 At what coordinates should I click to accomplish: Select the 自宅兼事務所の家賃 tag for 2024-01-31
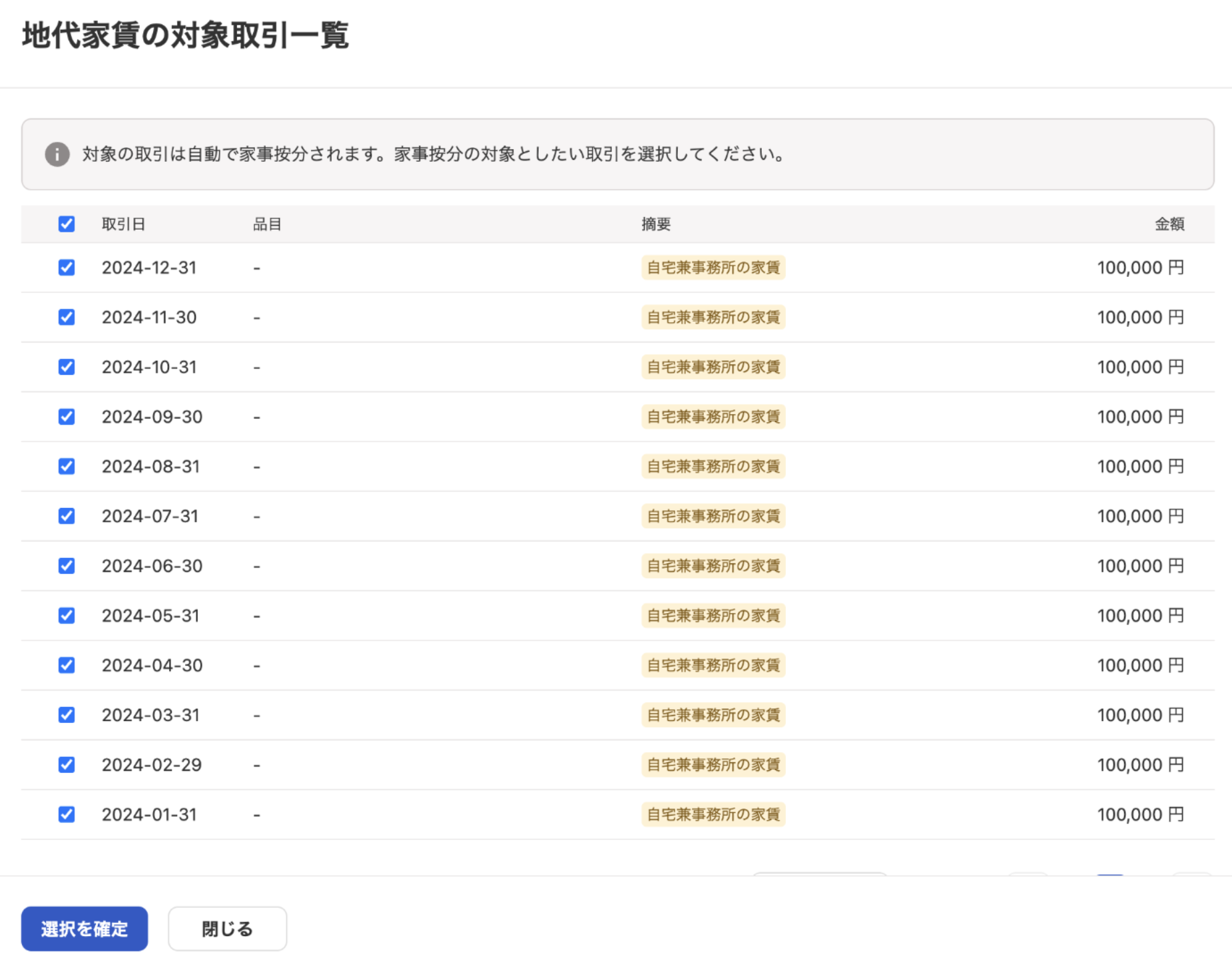(x=713, y=814)
